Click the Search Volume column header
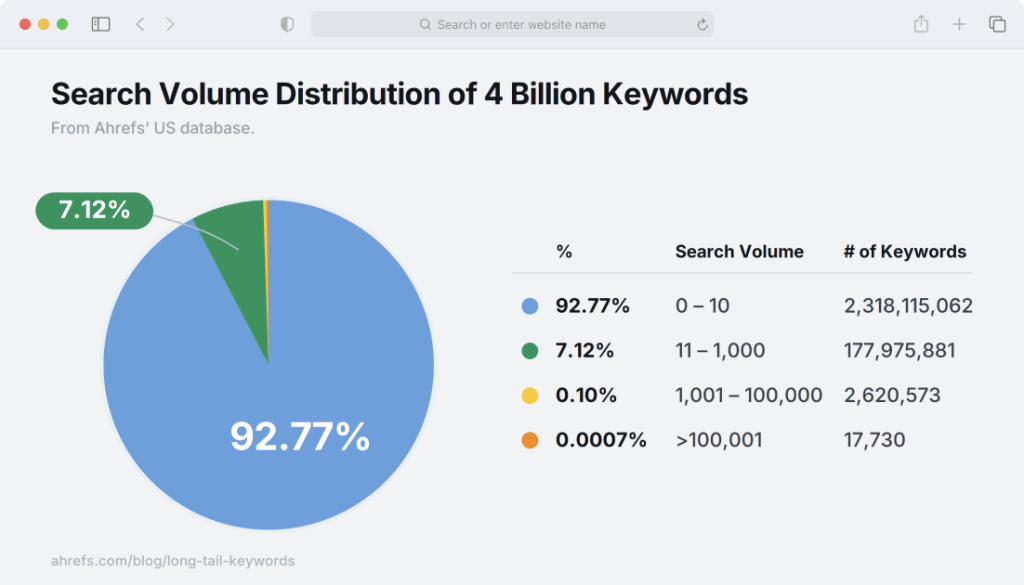 [739, 251]
